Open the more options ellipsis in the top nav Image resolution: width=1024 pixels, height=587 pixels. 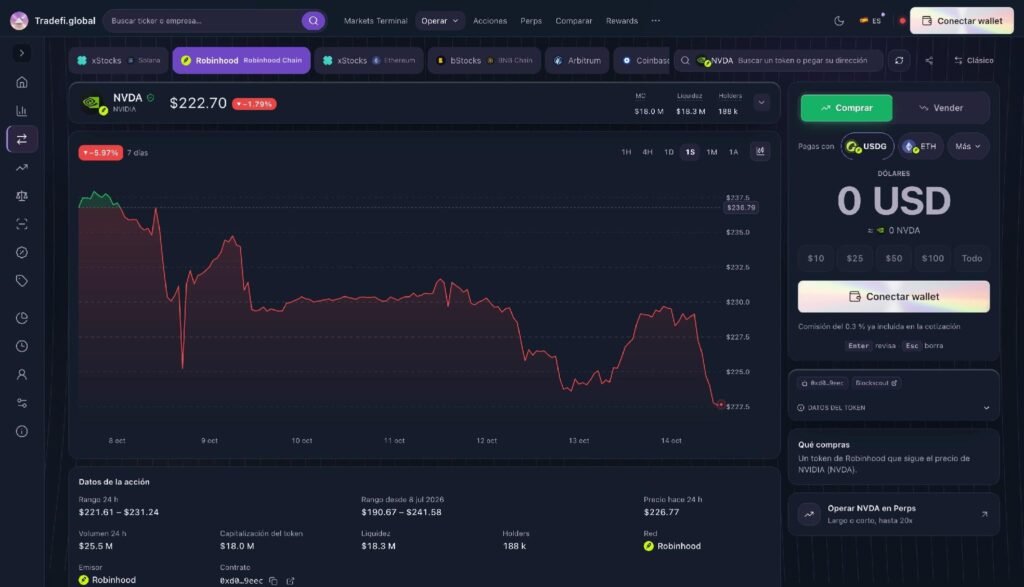pyautogui.click(x=656, y=21)
